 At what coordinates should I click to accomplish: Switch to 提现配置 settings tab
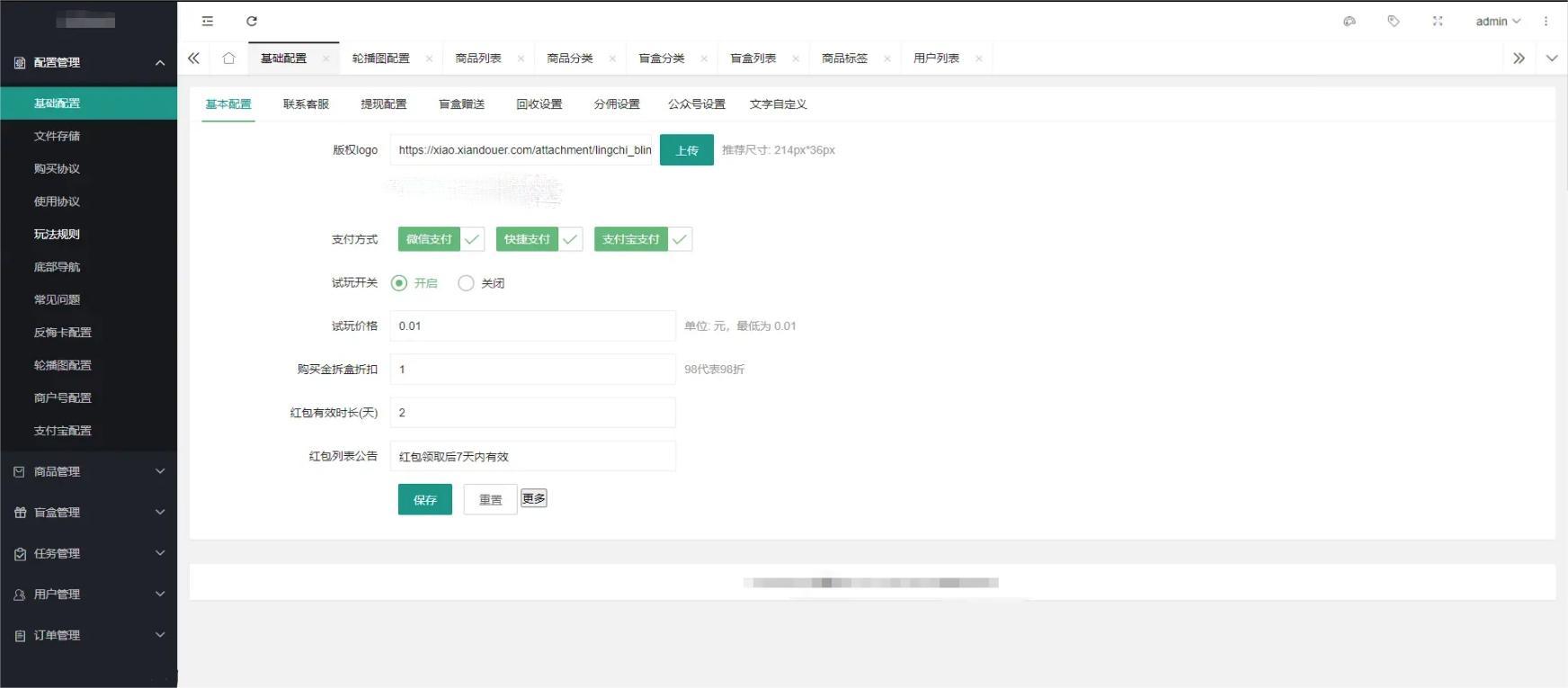pyautogui.click(x=384, y=104)
